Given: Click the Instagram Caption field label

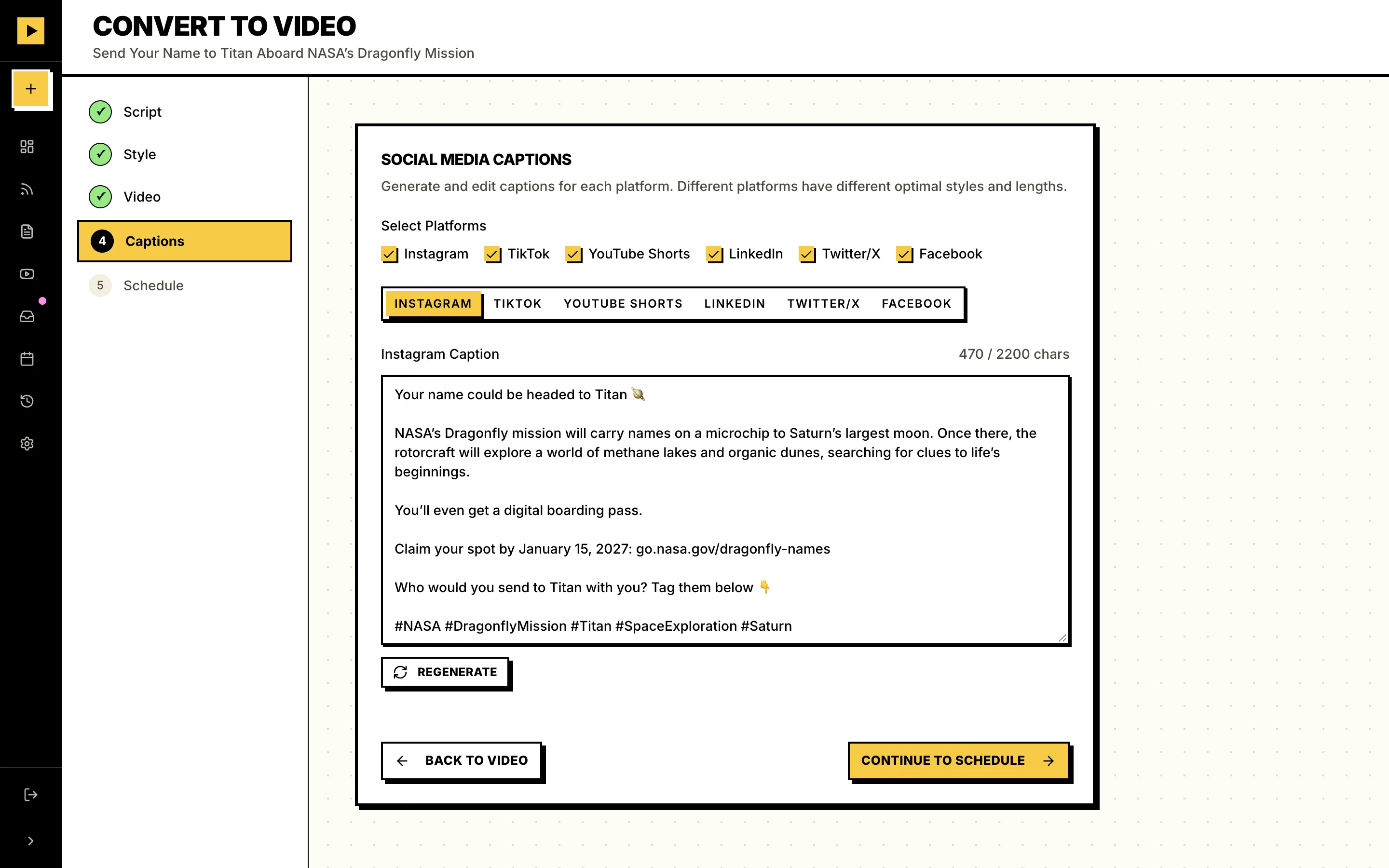Looking at the screenshot, I should [440, 354].
